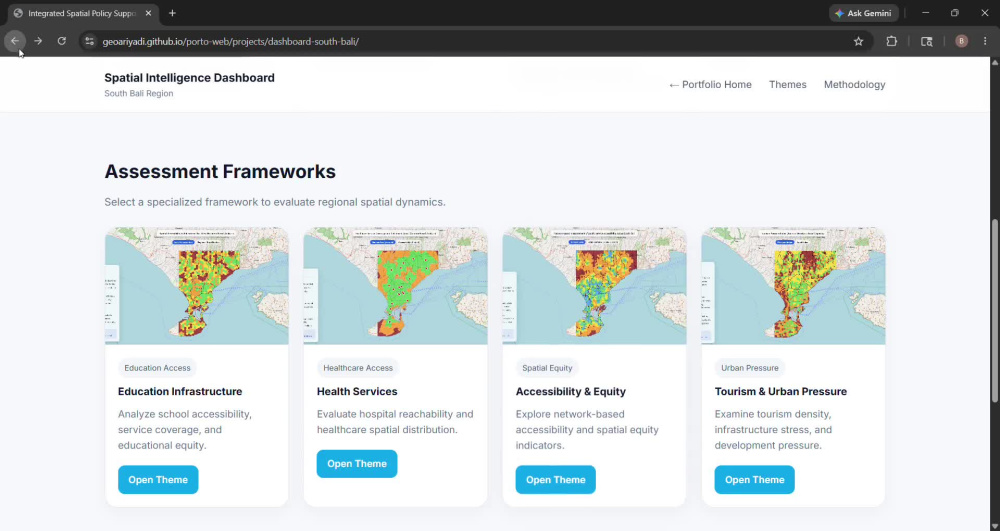
Task: Click the Education Infrastructure heading
Action: [180, 391]
